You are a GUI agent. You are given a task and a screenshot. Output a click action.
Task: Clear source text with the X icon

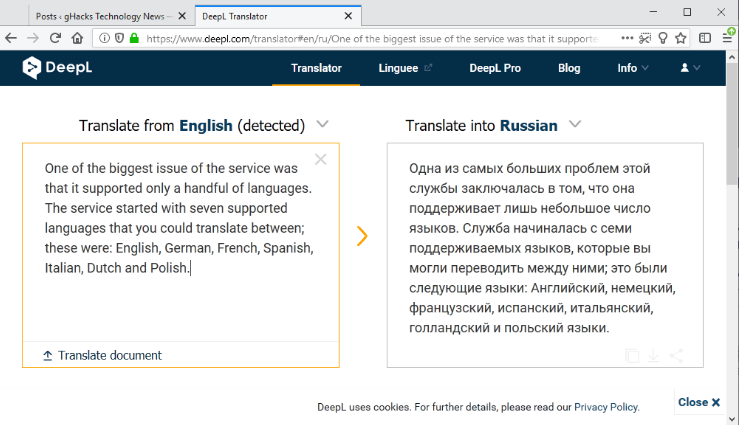pyautogui.click(x=320, y=159)
